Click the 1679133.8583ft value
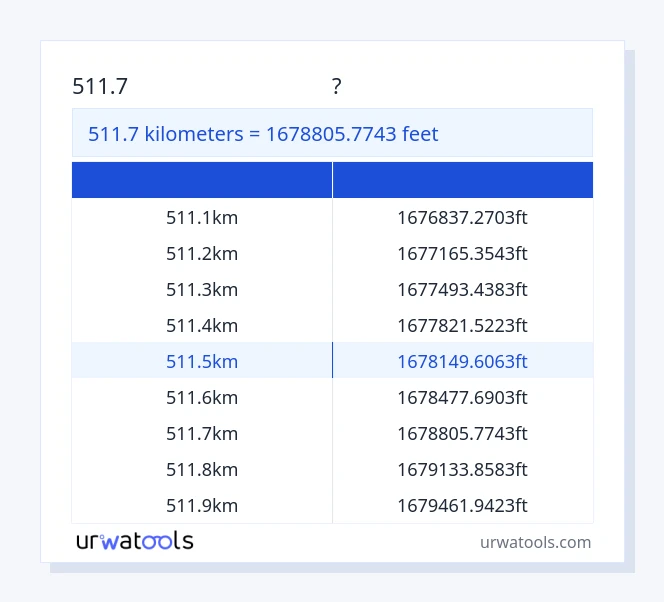 tap(462, 469)
